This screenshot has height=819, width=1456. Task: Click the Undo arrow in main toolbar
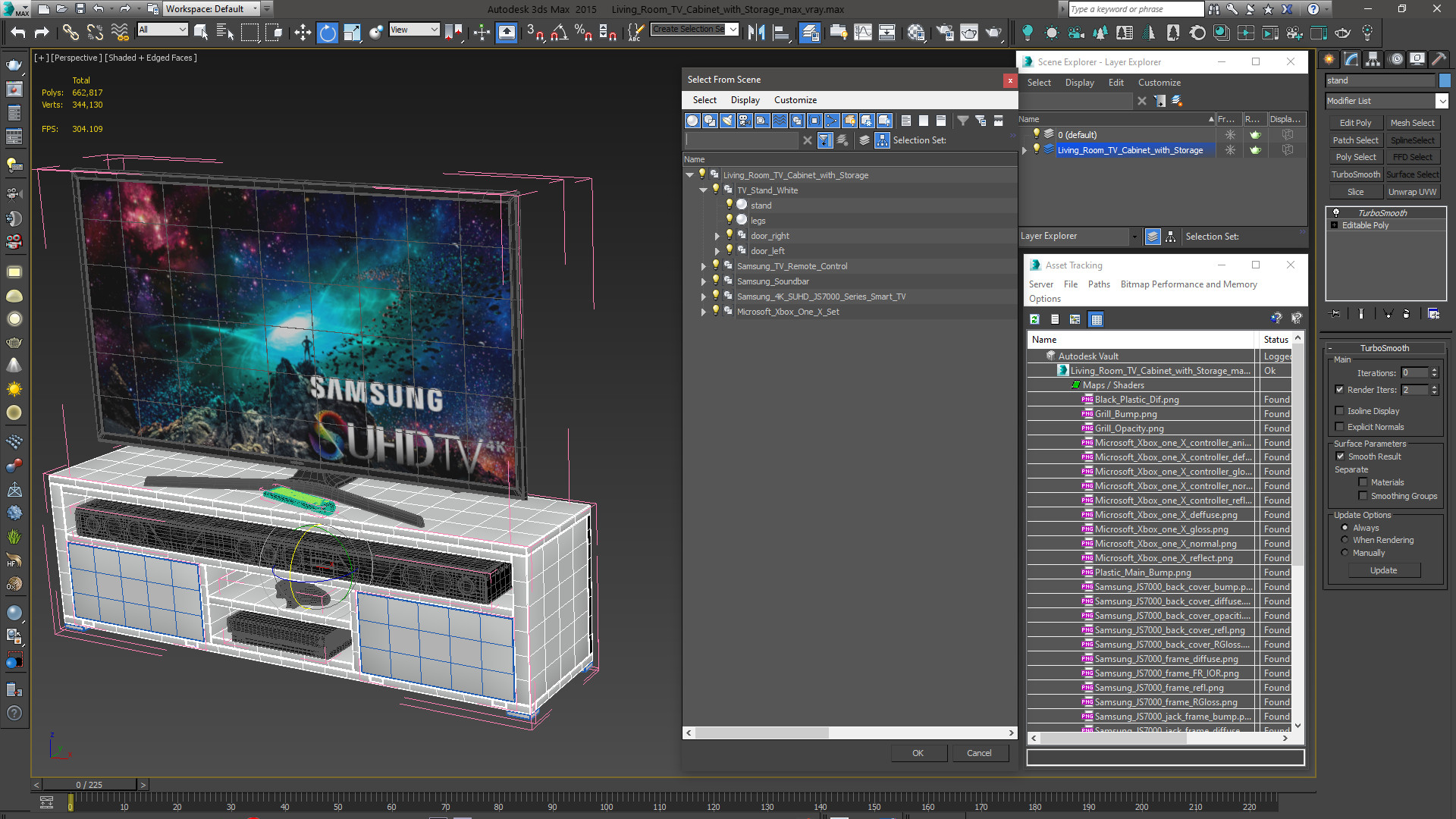[18, 32]
